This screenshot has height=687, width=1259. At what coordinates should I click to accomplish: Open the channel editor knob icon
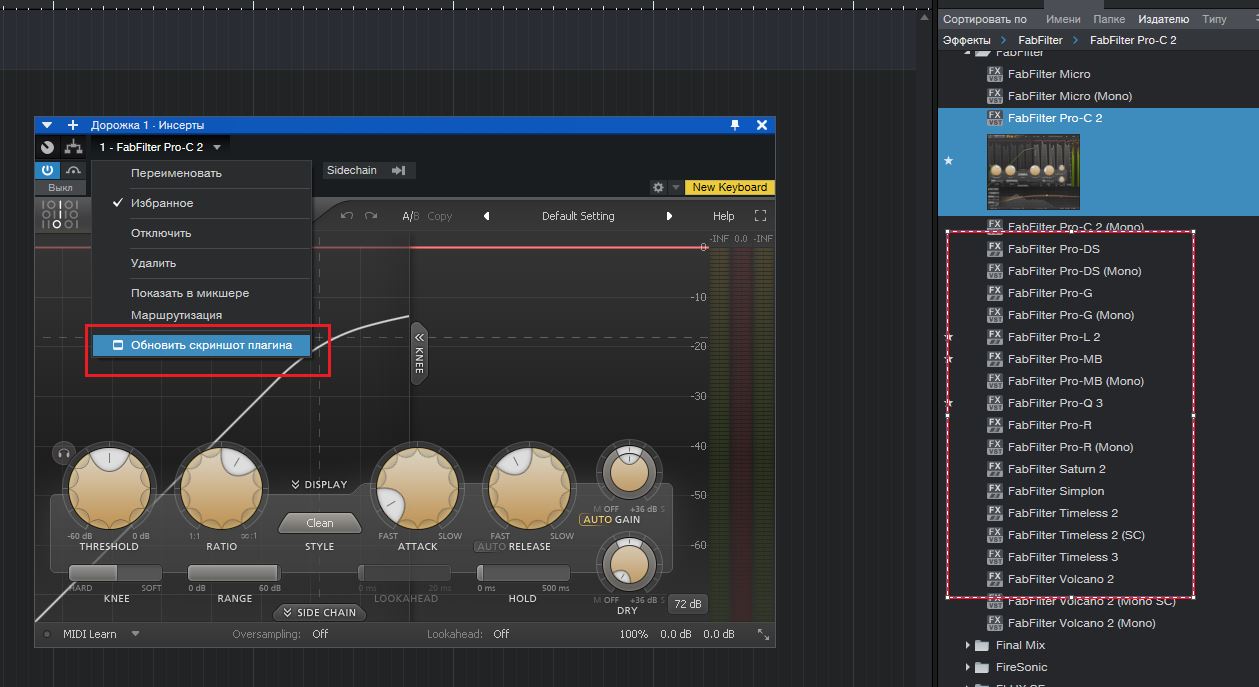coord(47,147)
